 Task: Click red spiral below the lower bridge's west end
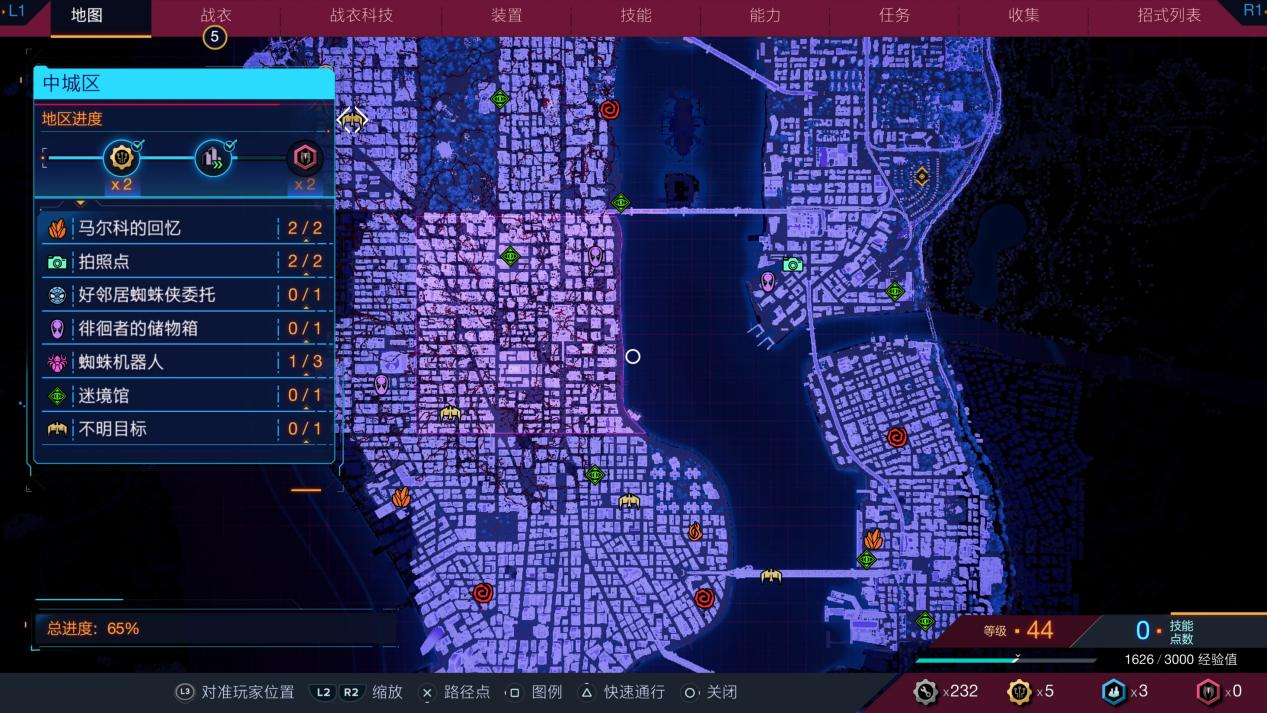pos(704,598)
